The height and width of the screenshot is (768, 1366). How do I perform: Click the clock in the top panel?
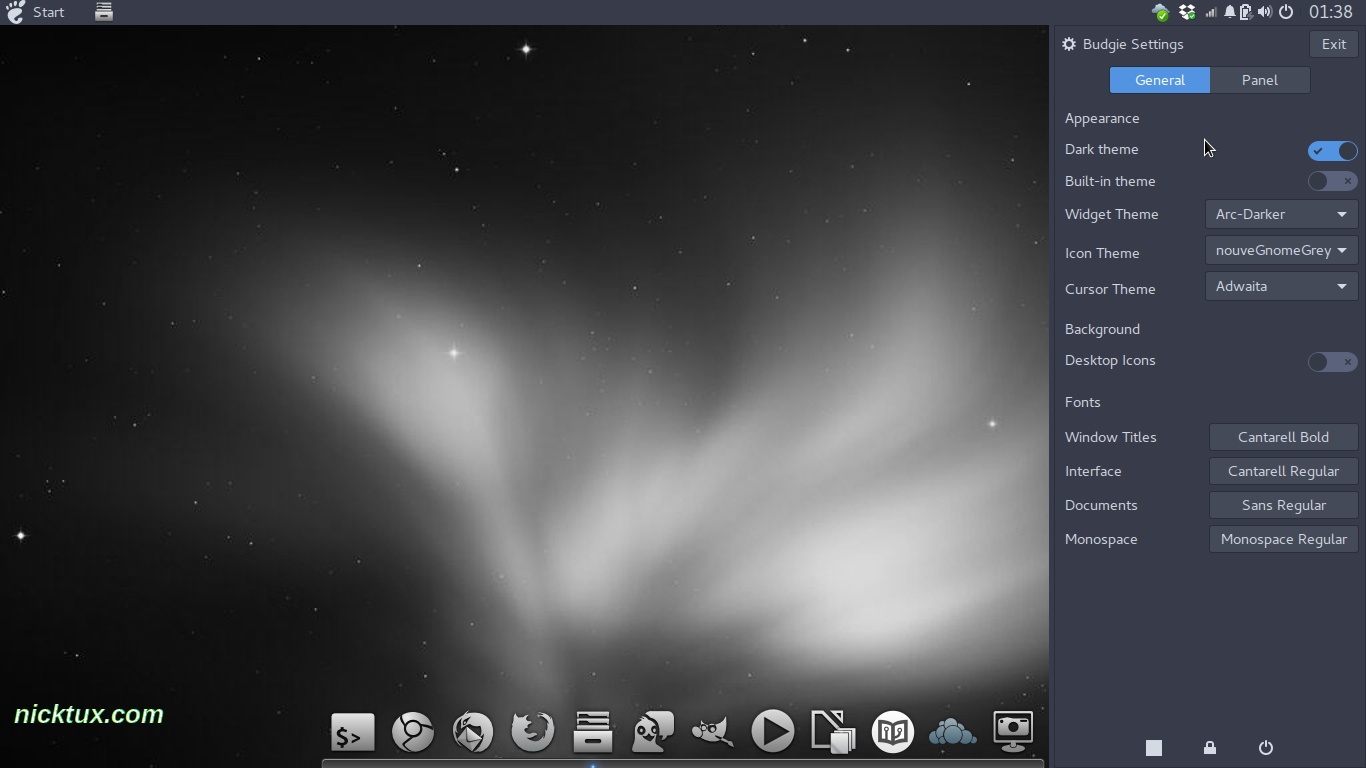(1330, 12)
